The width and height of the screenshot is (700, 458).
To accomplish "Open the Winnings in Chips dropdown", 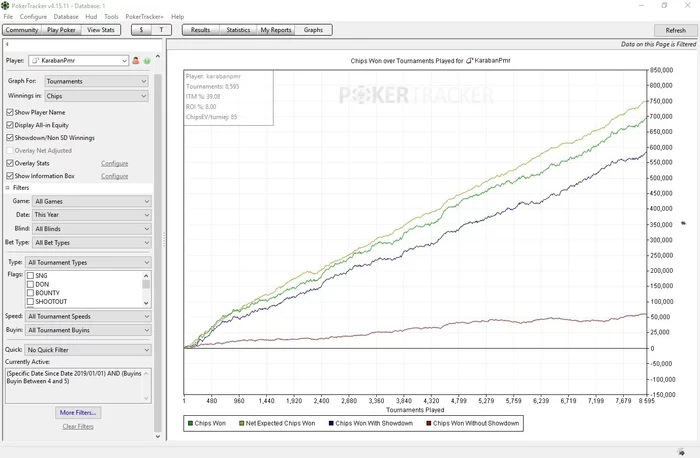I will tap(96, 96).
